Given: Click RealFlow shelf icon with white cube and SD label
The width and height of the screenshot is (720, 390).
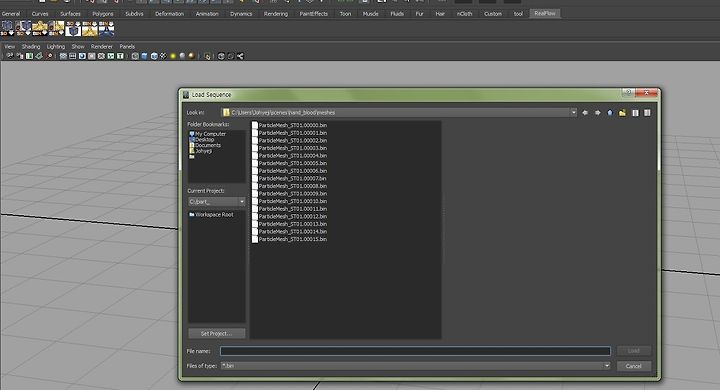Looking at the screenshot, I should (73, 29).
